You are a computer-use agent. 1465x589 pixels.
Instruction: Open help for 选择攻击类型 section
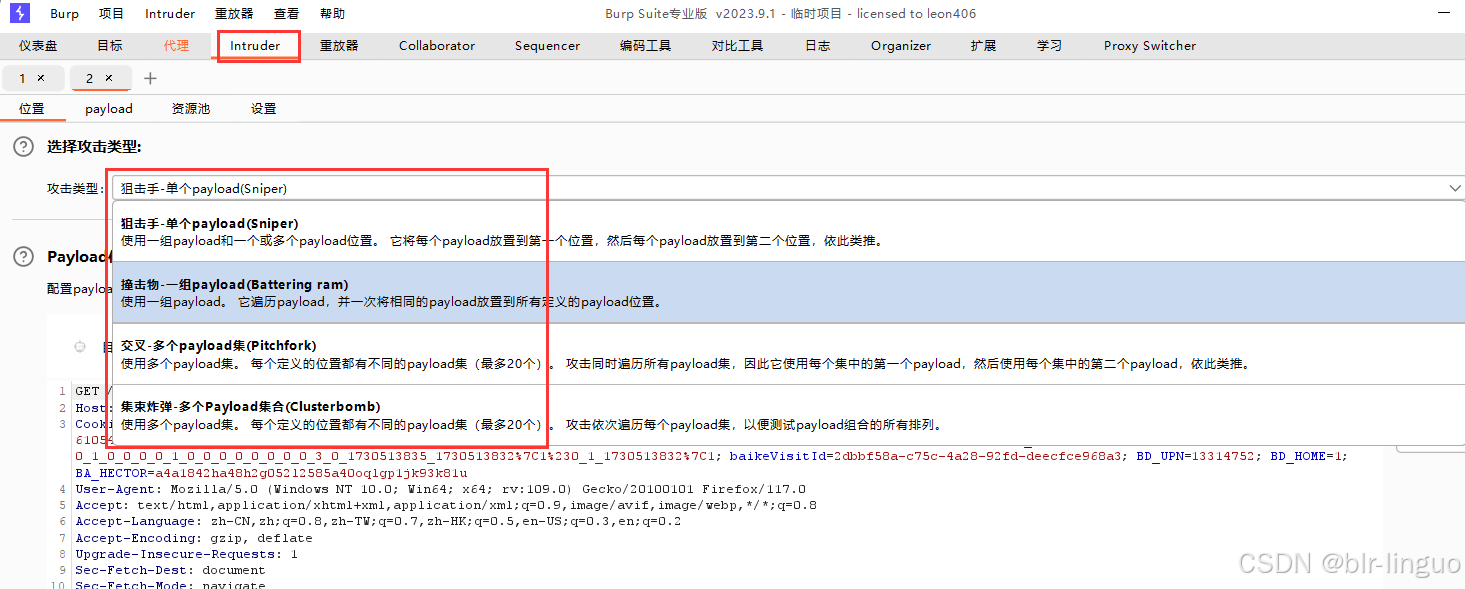(23, 147)
